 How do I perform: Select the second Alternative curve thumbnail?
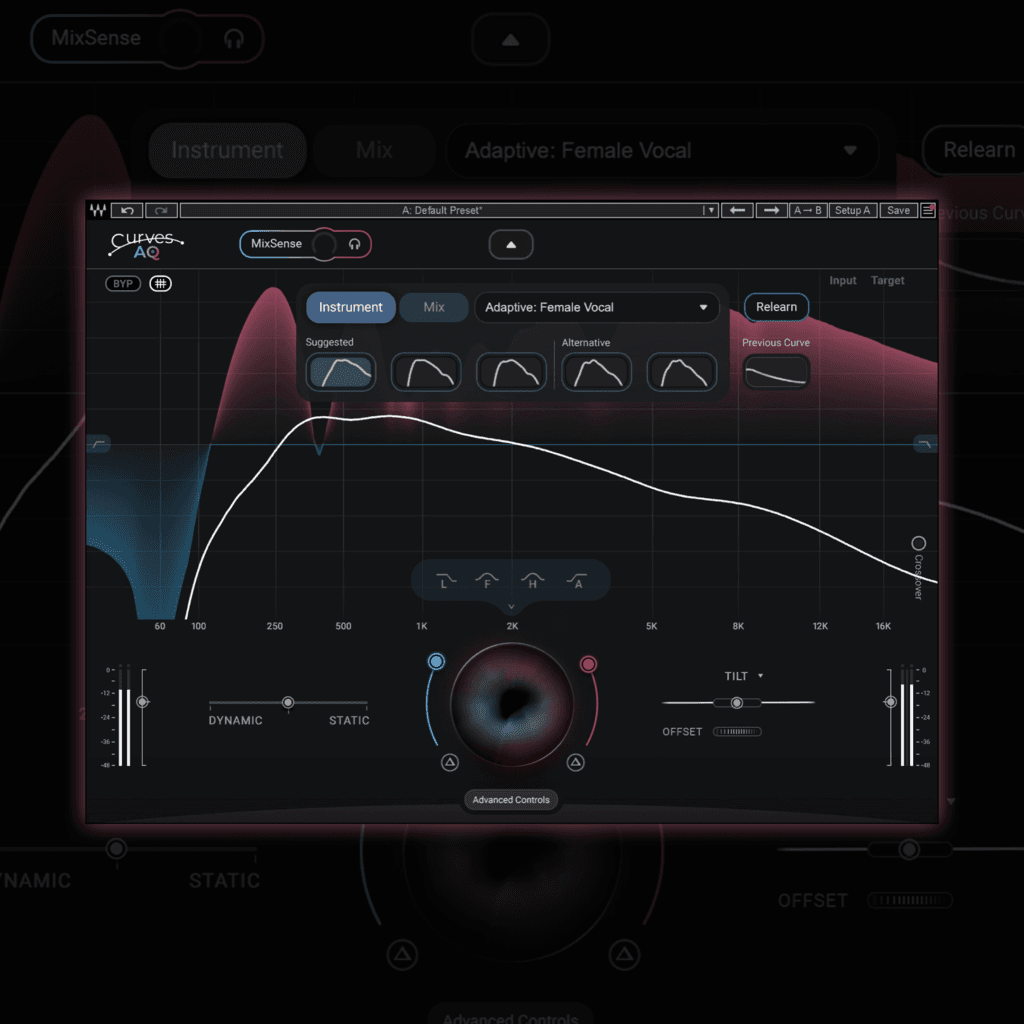(682, 372)
